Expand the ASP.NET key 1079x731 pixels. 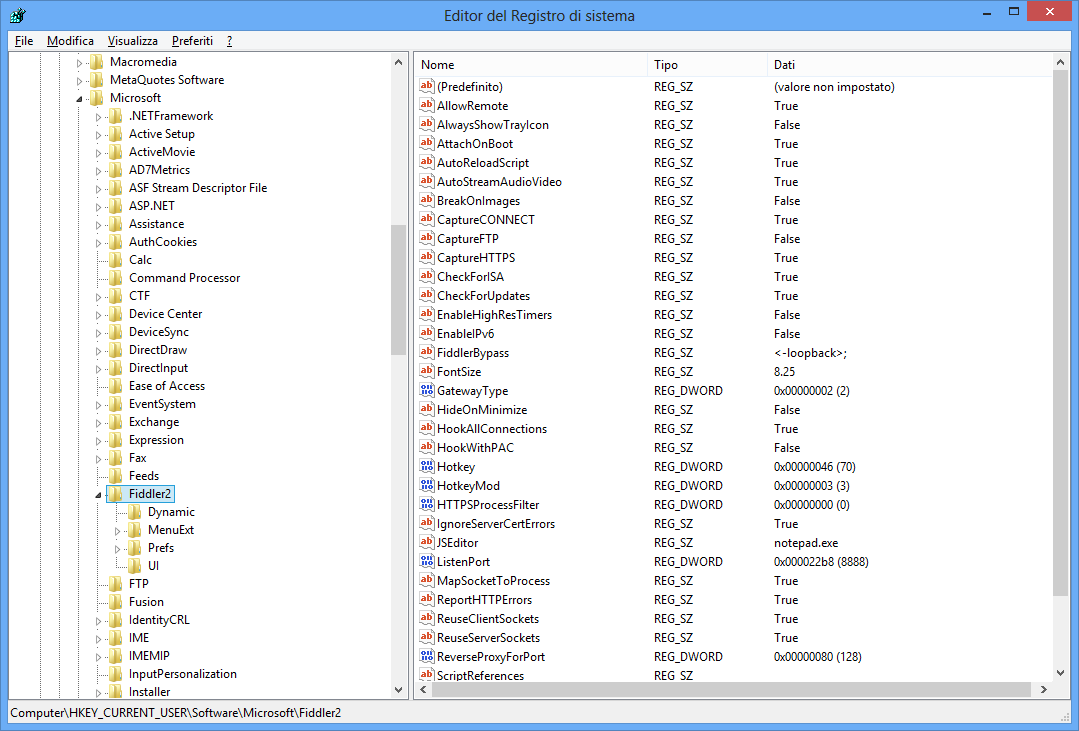point(98,206)
